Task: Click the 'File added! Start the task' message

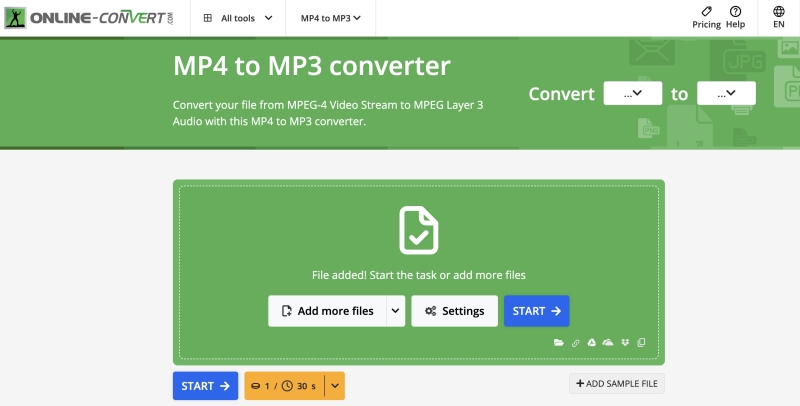Action: (418, 275)
